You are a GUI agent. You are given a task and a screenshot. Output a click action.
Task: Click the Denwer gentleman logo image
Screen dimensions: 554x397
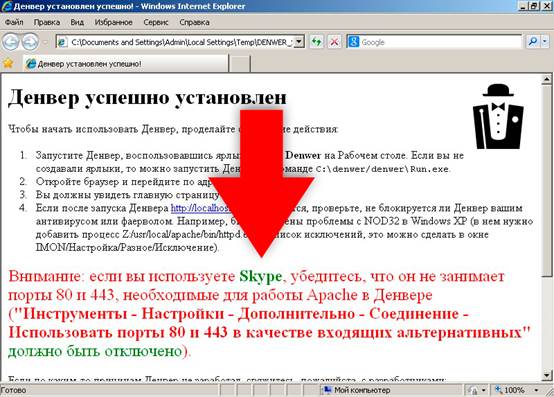point(498,117)
